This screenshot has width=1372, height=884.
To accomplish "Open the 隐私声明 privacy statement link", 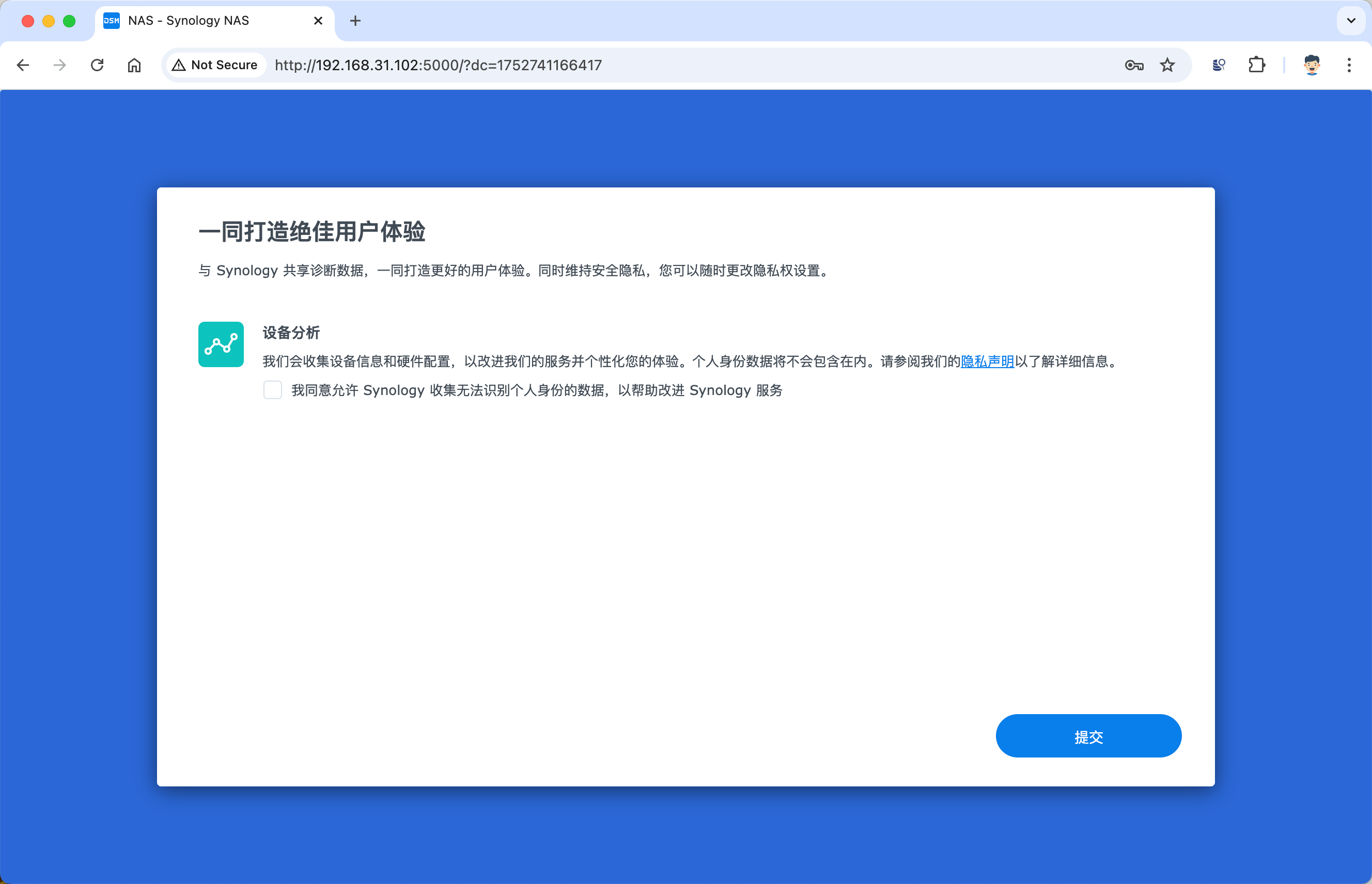I will [x=987, y=361].
